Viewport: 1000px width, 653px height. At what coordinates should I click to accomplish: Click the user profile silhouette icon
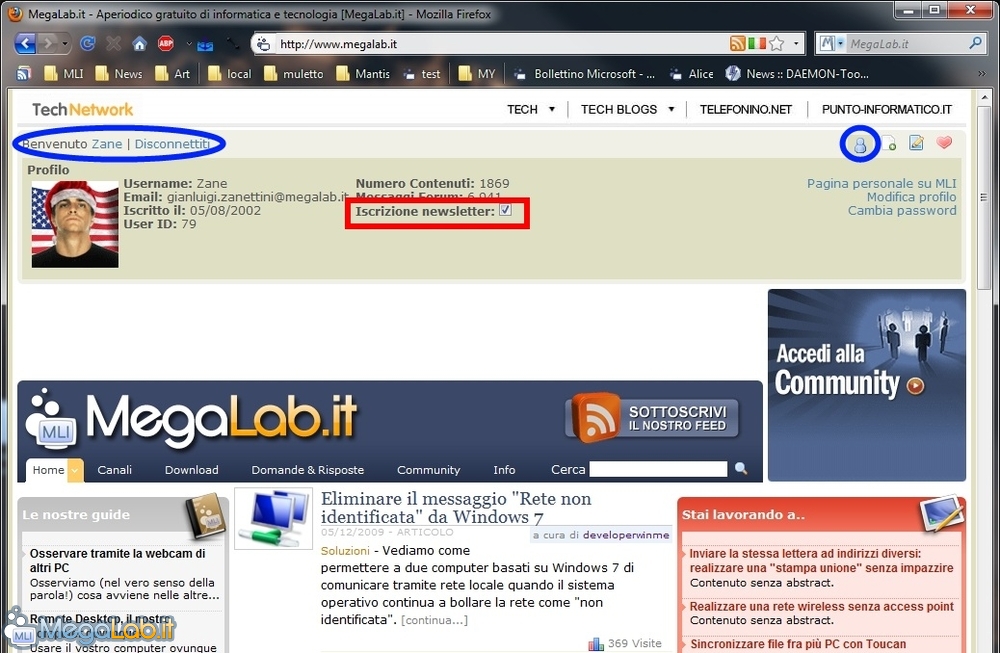[860, 144]
